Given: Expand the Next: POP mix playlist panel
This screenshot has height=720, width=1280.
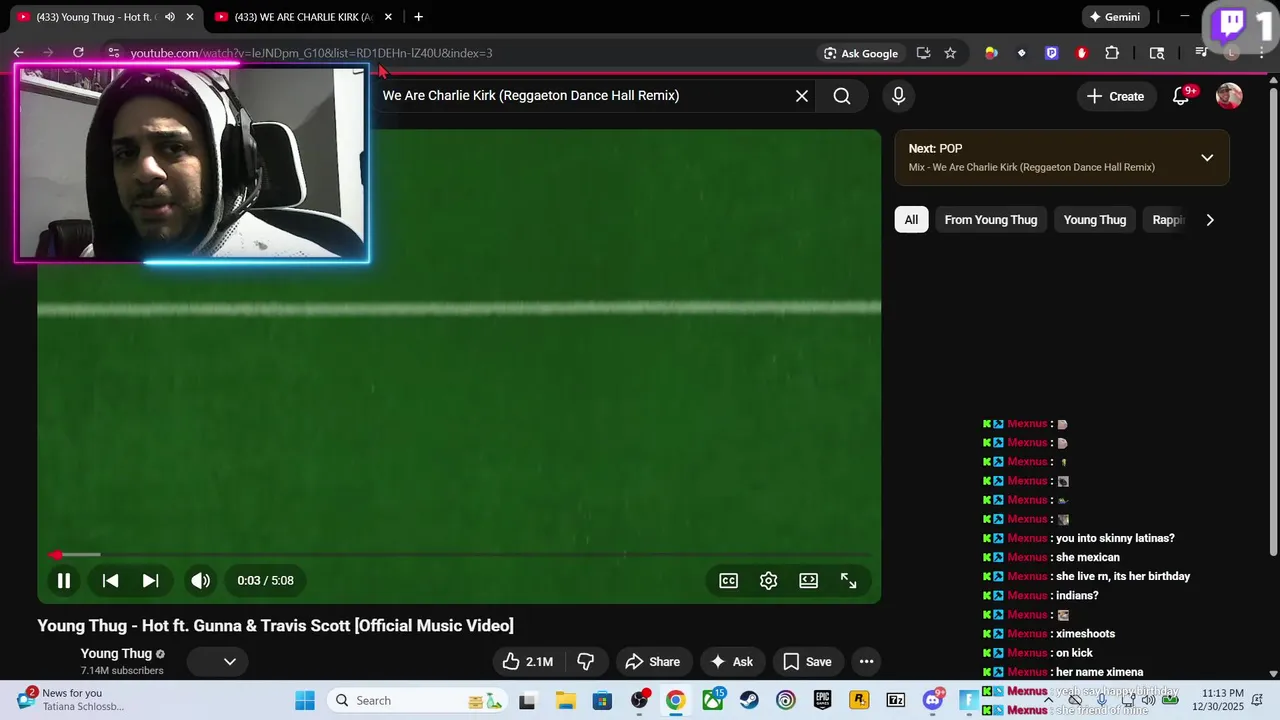Looking at the screenshot, I should pos(1207,158).
